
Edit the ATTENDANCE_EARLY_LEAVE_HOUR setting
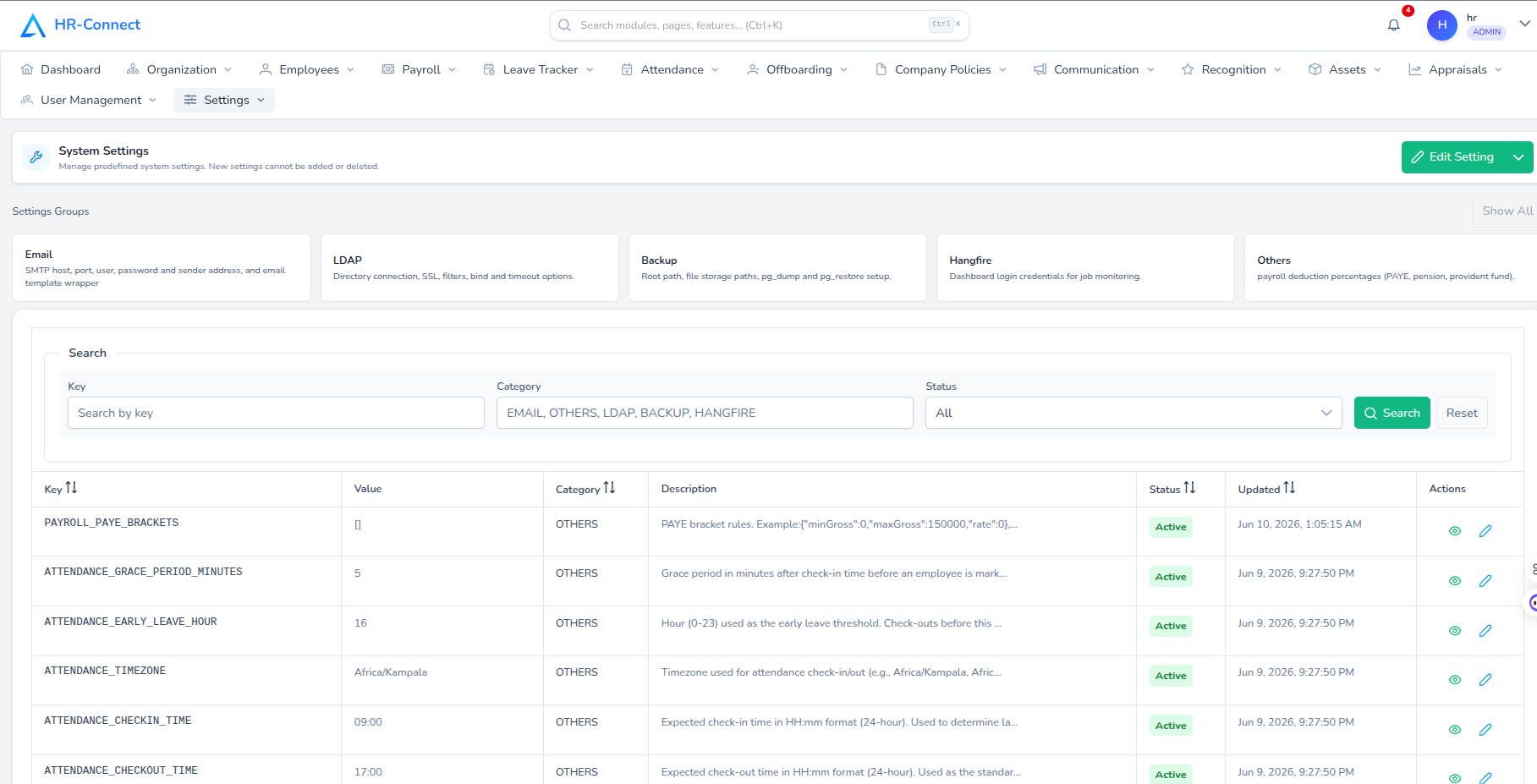tap(1485, 631)
